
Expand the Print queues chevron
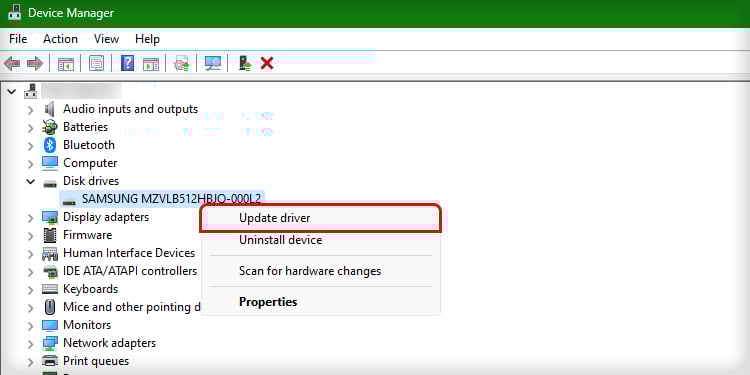(x=31, y=362)
